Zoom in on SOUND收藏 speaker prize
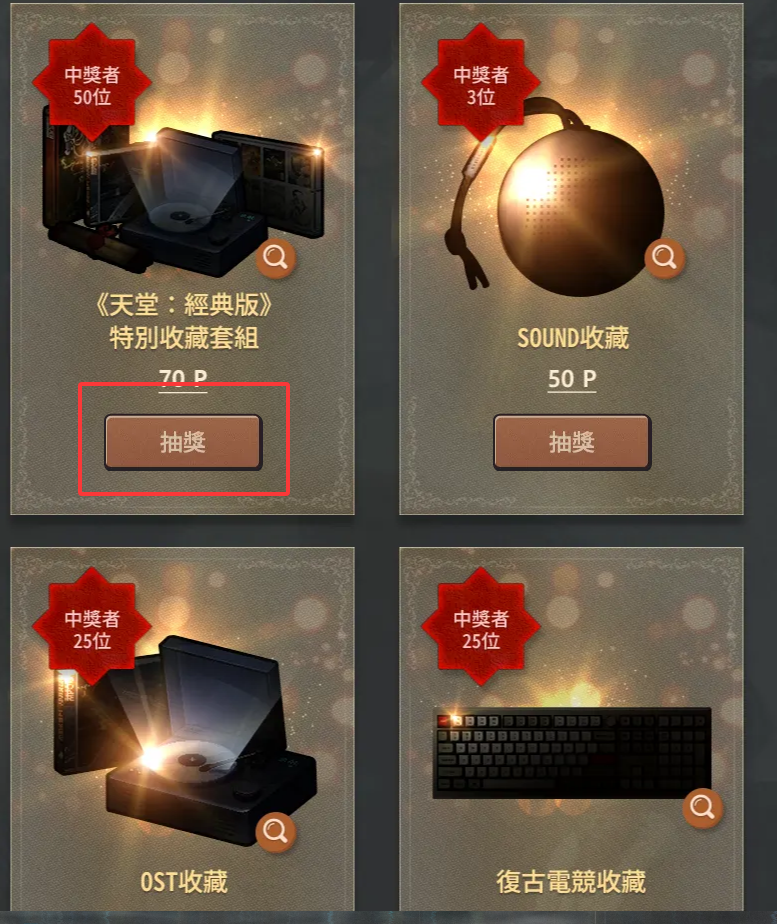The height and width of the screenshot is (924, 777). click(x=664, y=258)
